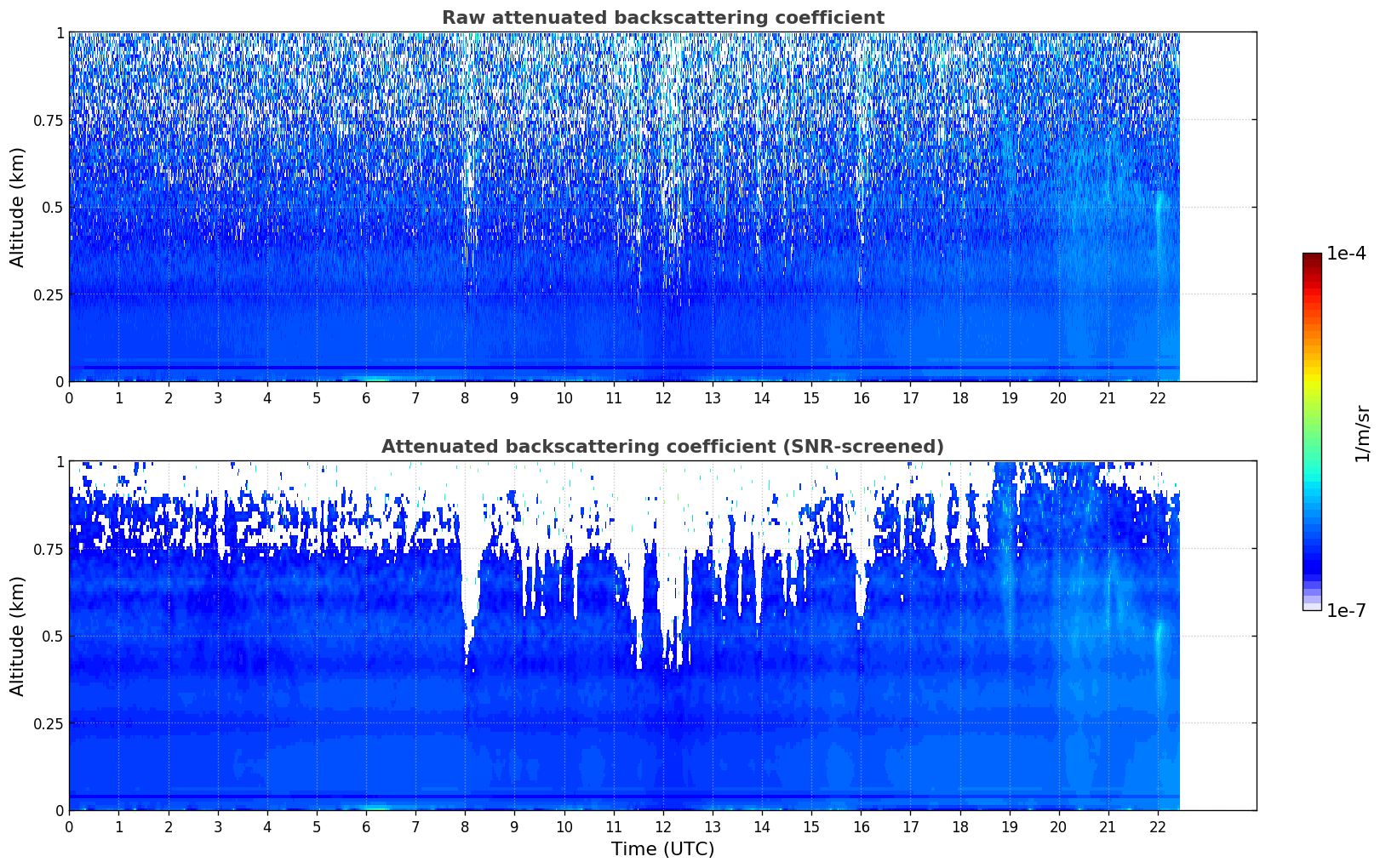Click hour tick 22 under the raw plot

click(x=1158, y=397)
